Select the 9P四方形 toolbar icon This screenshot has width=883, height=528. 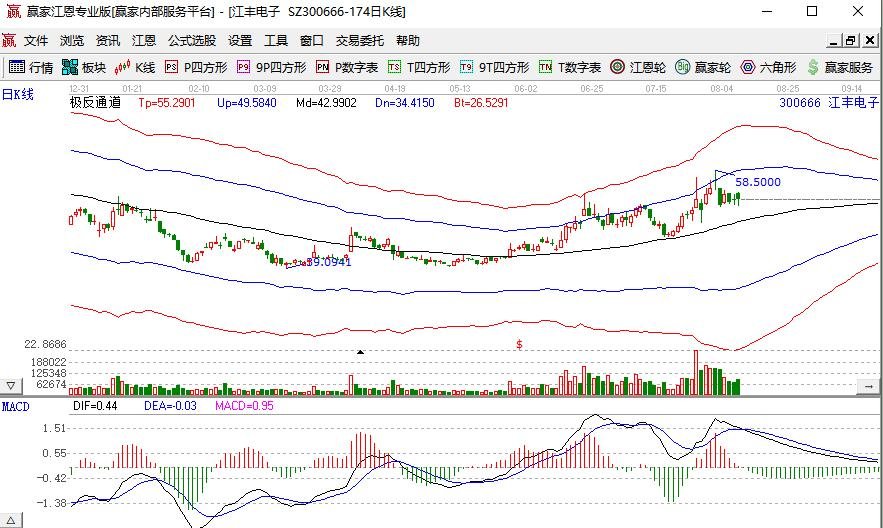coord(271,68)
